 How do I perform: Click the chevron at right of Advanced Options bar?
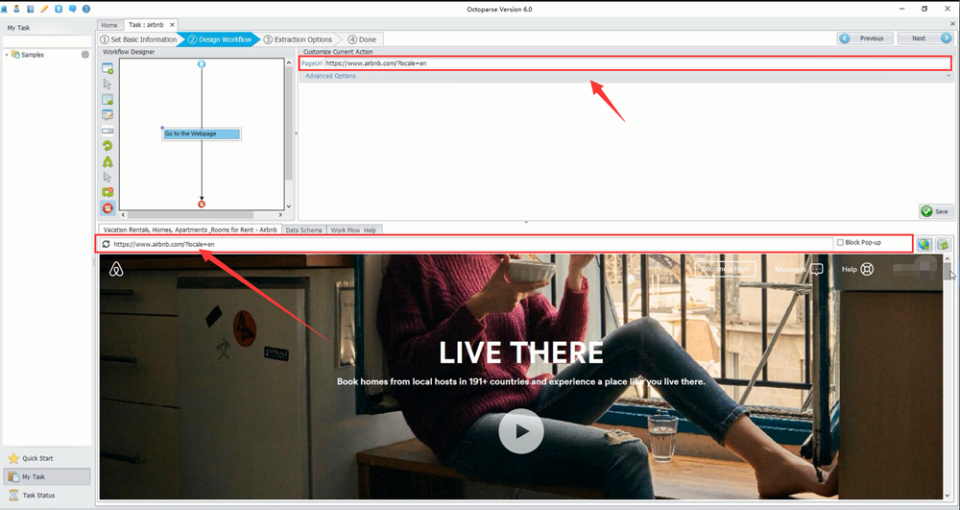[948, 76]
